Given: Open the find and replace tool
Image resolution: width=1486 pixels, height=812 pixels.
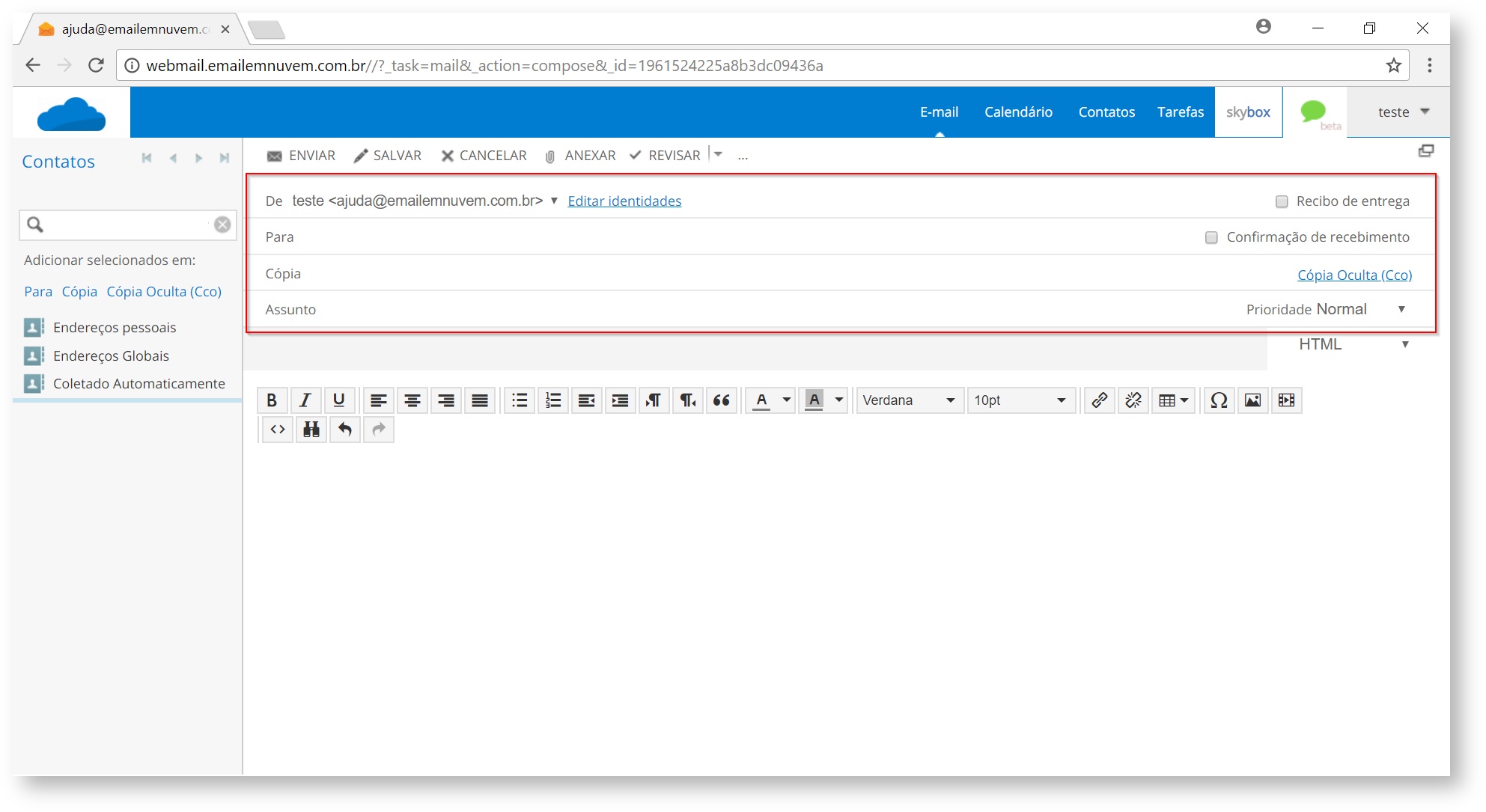Looking at the screenshot, I should point(311,430).
